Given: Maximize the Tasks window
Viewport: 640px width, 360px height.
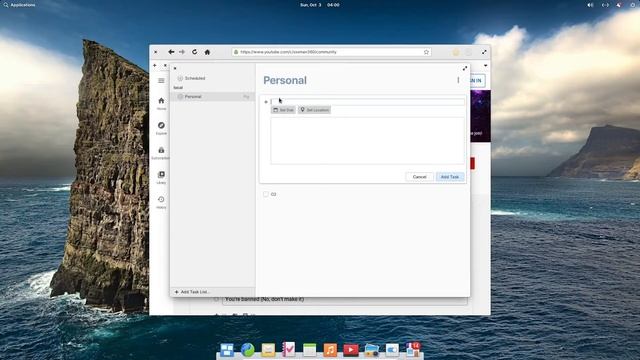Looking at the screenshot, I should pyautogui.click(x=464, y=68).
